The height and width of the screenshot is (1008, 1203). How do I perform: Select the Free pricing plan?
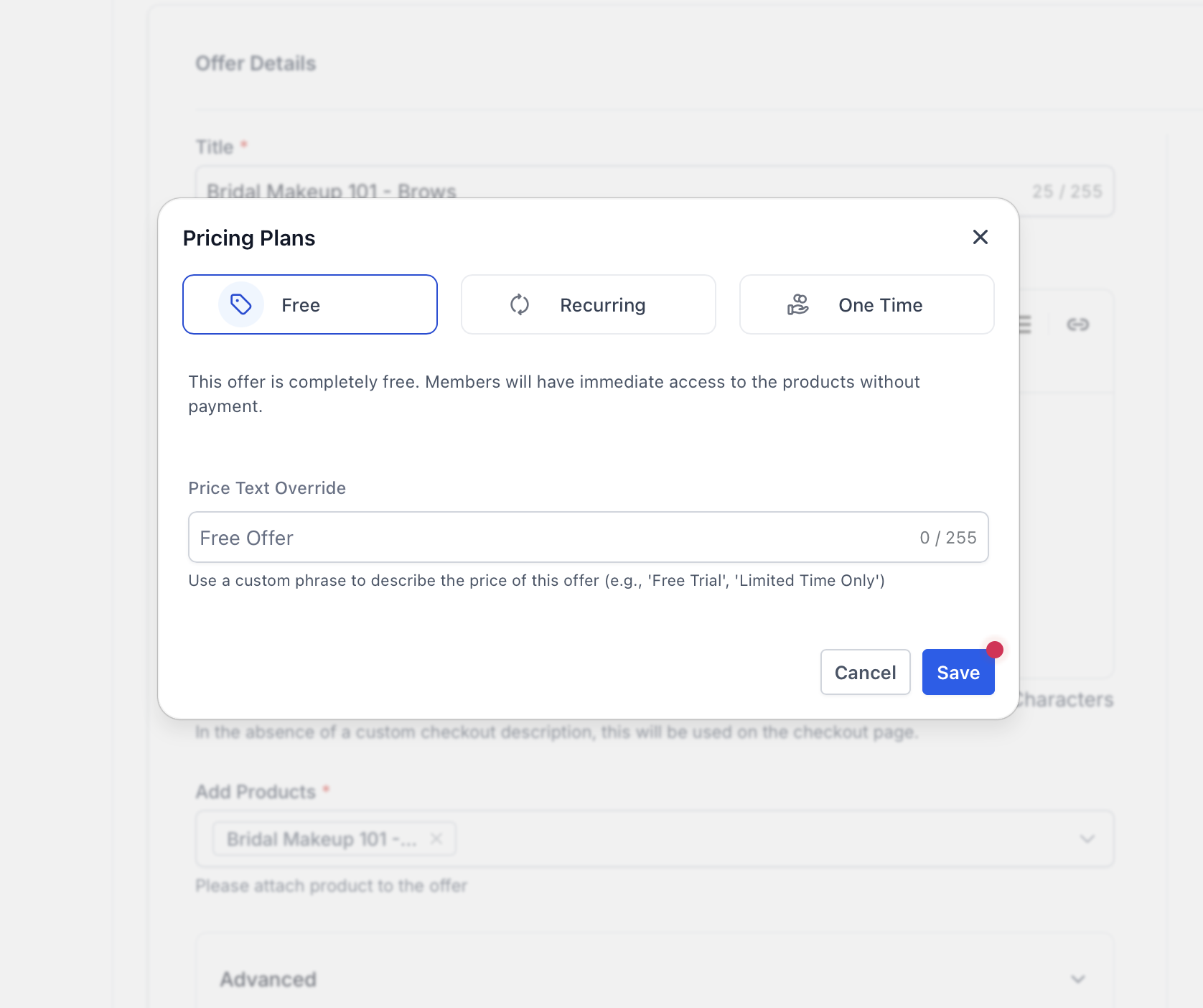click(x=310, y=304)
